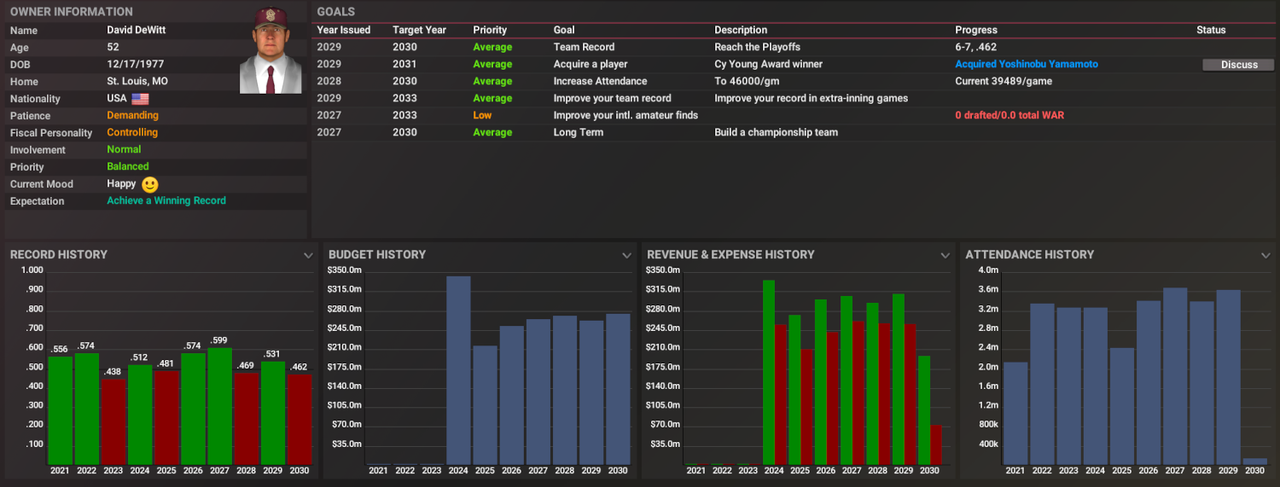Click the 2021 bar in Attendance History
The image size is (1280, 487).
(1016, 412)
